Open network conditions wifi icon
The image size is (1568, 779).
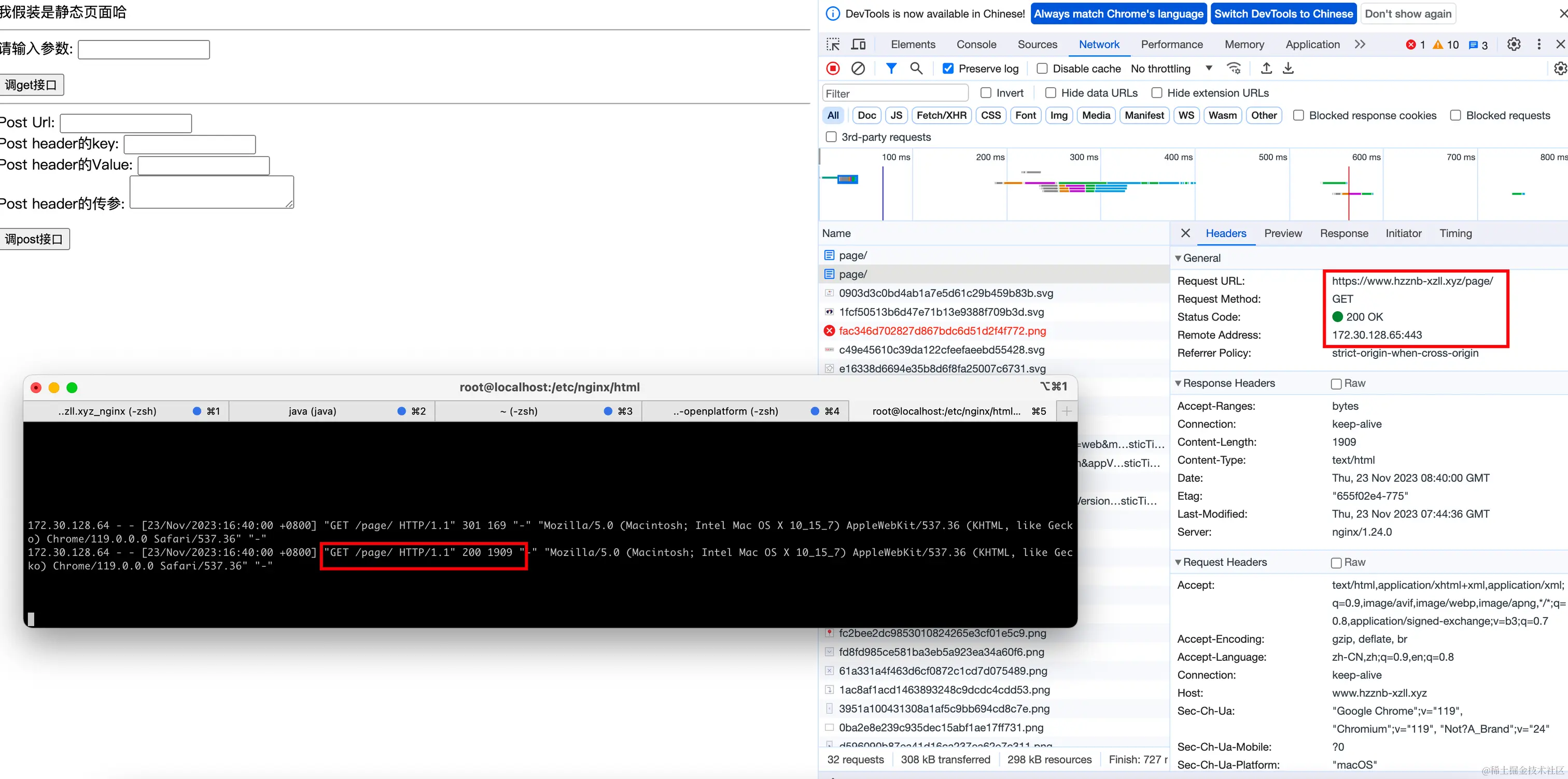pos(1234,68)
